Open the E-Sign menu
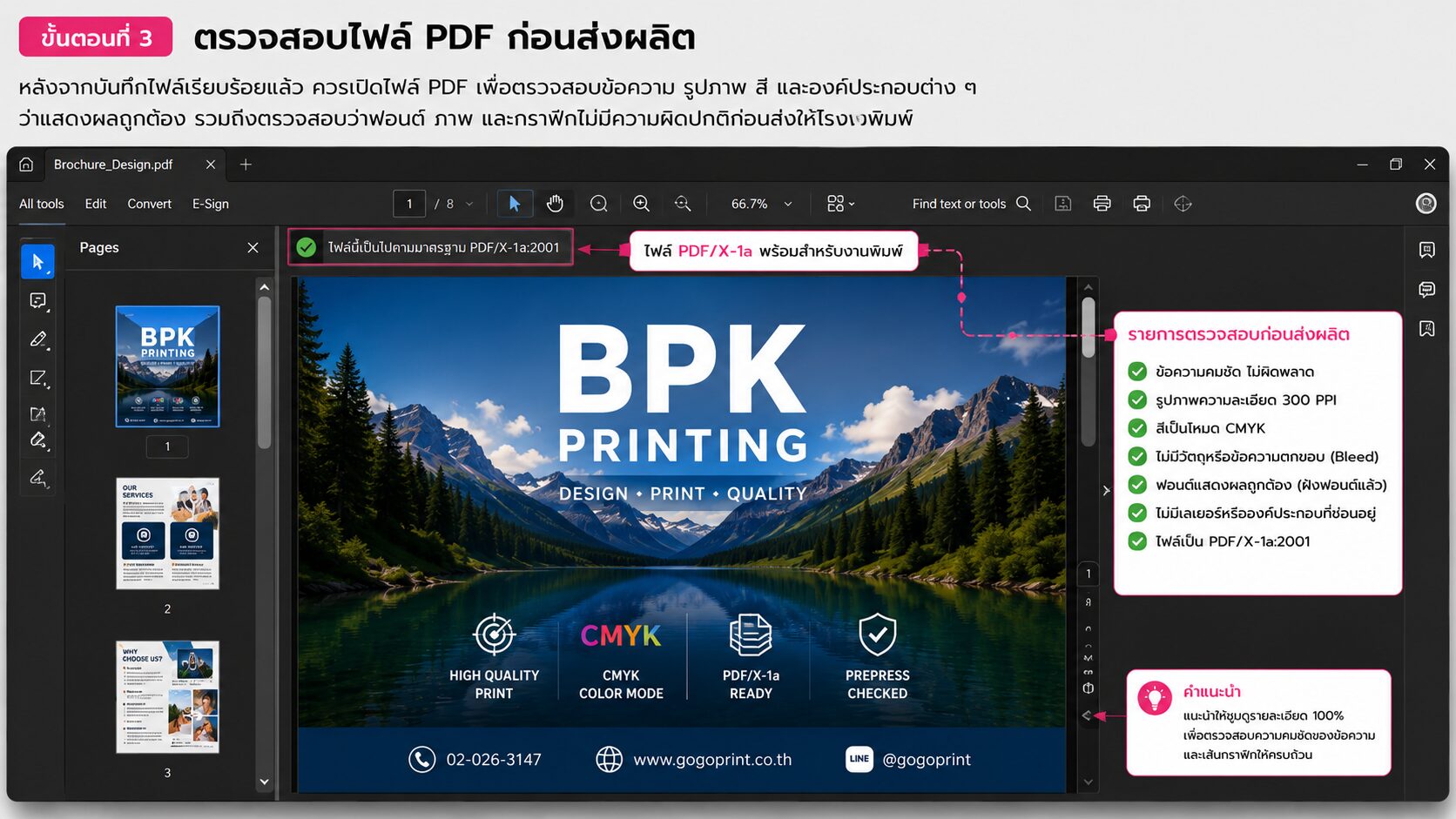Viewport: 1456px width, 819px height. 211,204
